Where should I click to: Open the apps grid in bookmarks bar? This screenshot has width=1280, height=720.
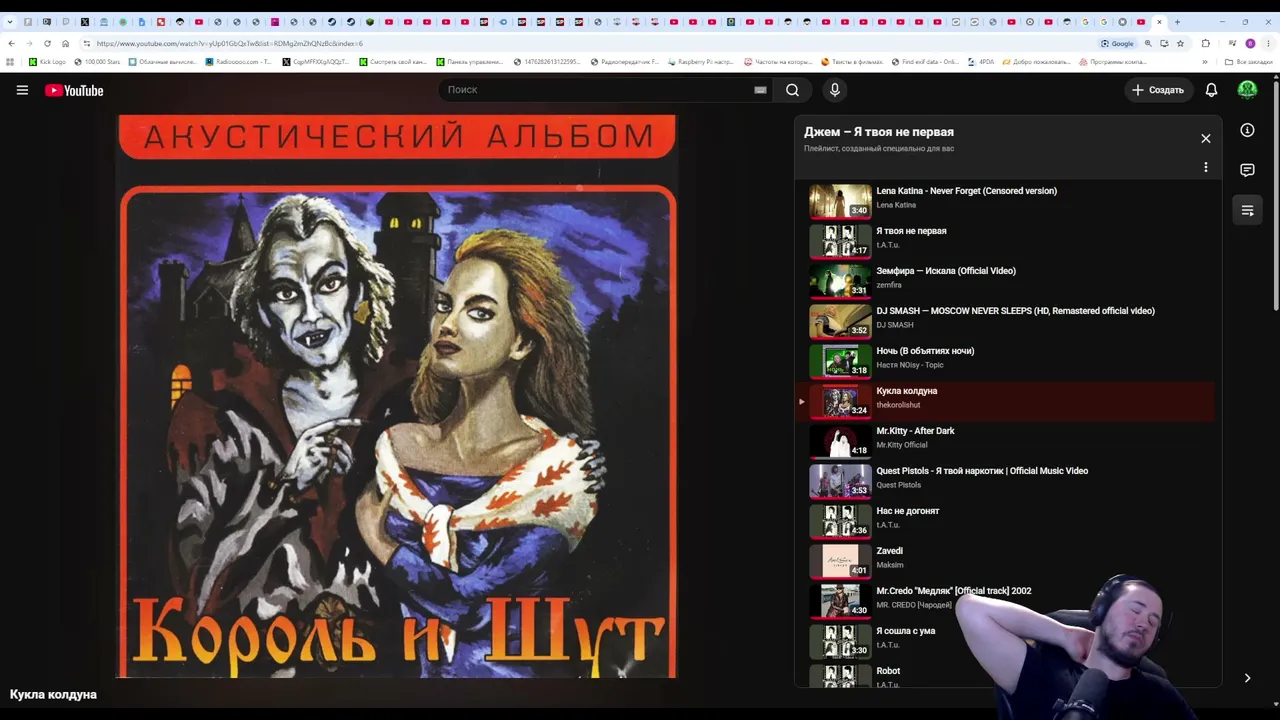(10, 62)
